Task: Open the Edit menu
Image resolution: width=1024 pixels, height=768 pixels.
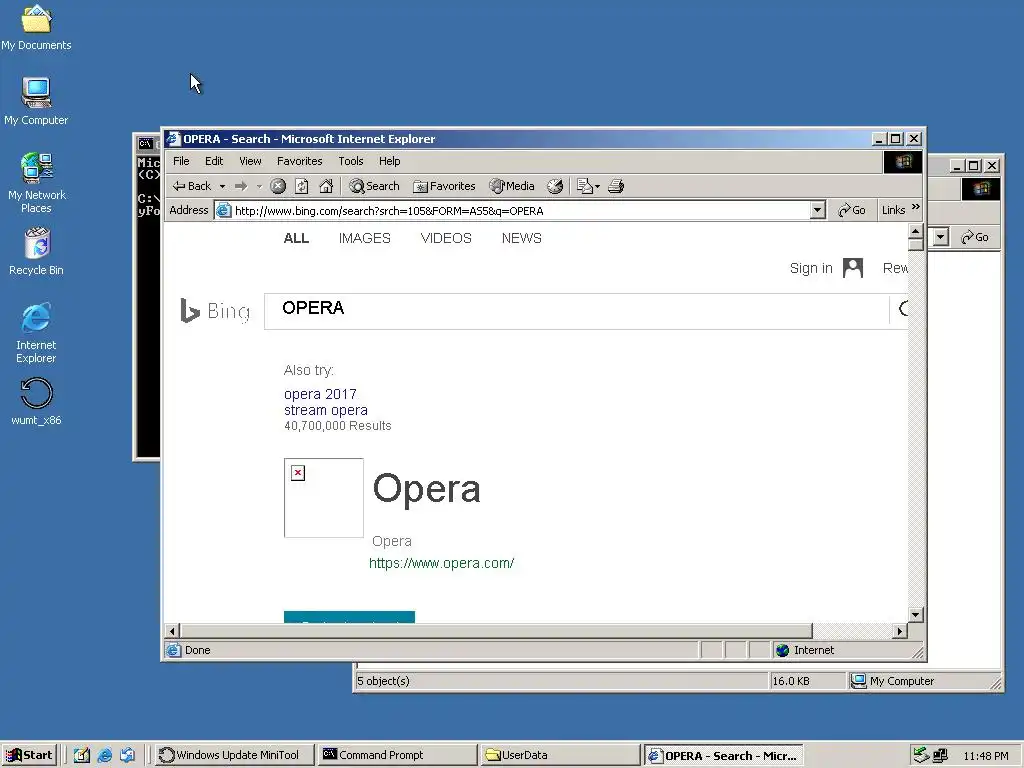Action: [x=214, y=161]
